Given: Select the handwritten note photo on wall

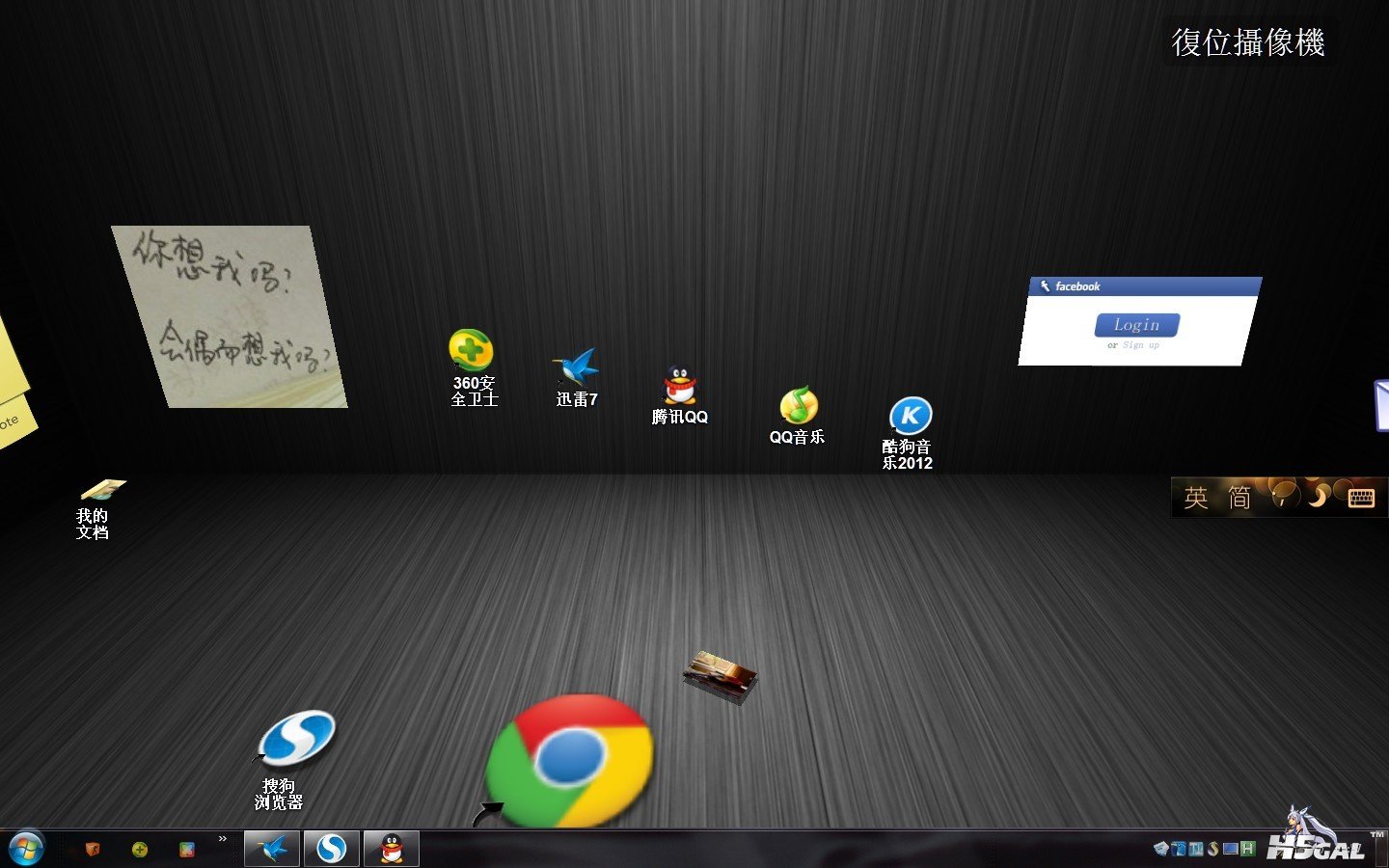Looking at the screenshot, I should click(230, 316).
